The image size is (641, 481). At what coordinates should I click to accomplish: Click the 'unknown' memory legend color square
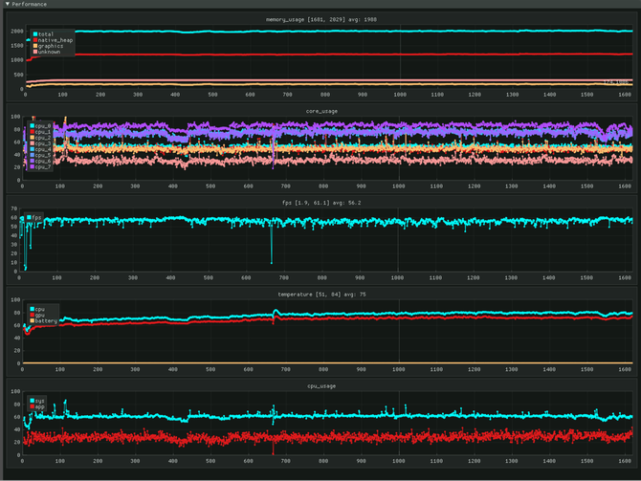point(35,51)
